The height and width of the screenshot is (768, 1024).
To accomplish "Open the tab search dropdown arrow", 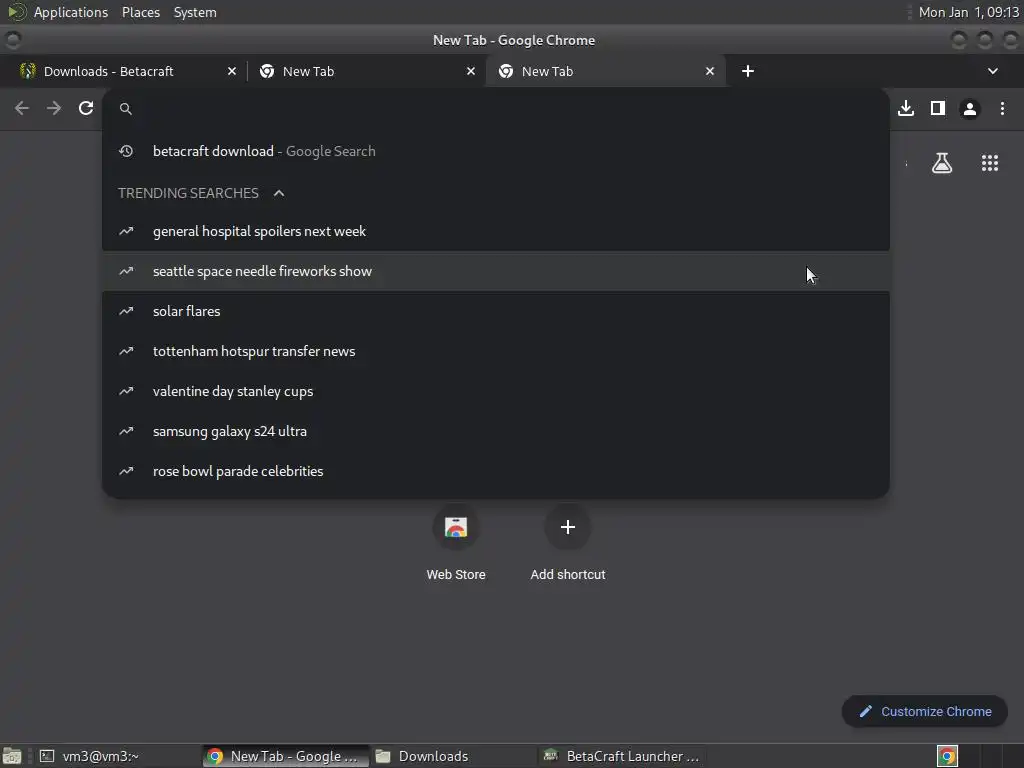I will [x=993, y=71].
